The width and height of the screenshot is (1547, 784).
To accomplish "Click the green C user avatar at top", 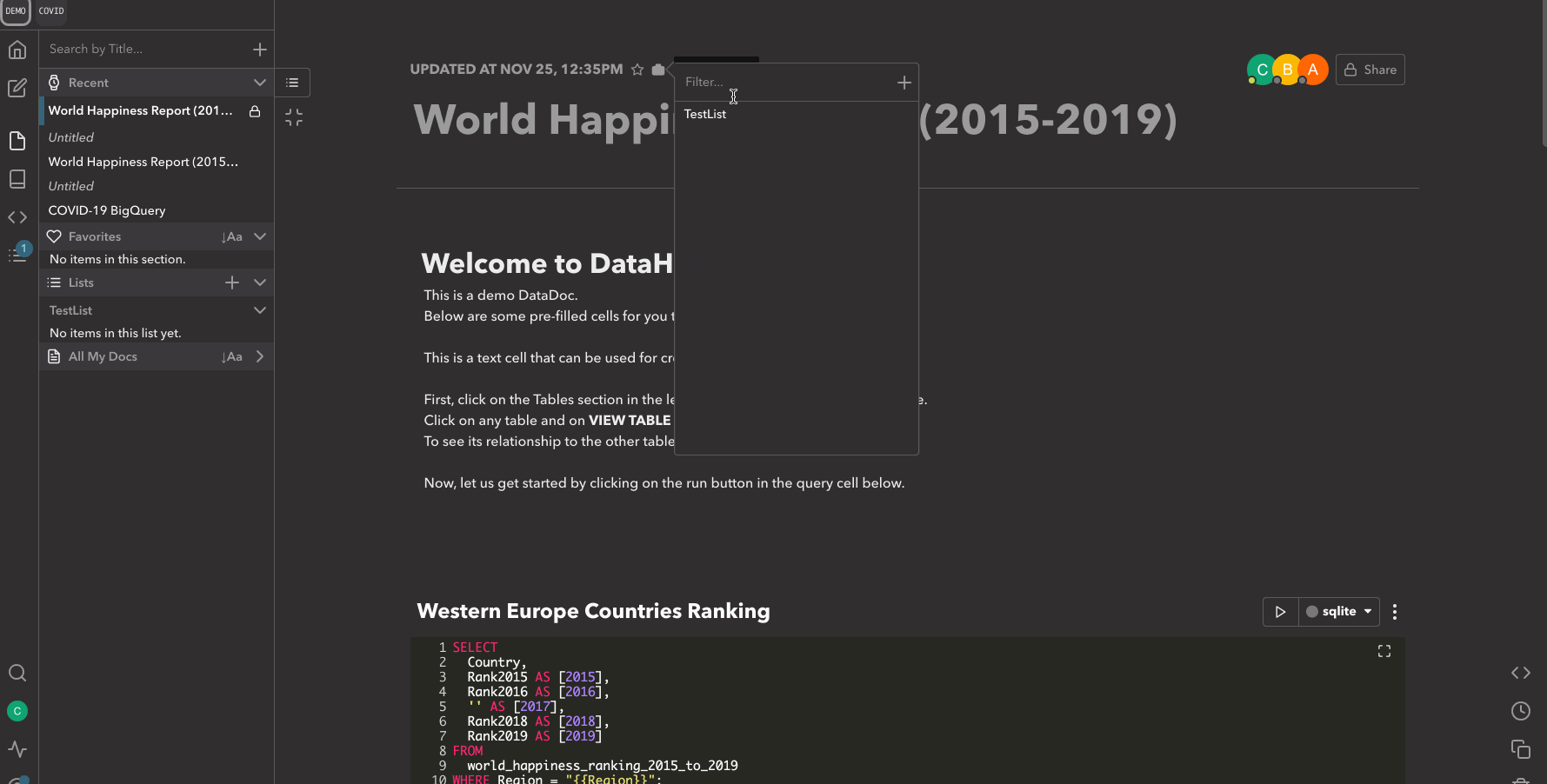I will tap(1261, 70).
